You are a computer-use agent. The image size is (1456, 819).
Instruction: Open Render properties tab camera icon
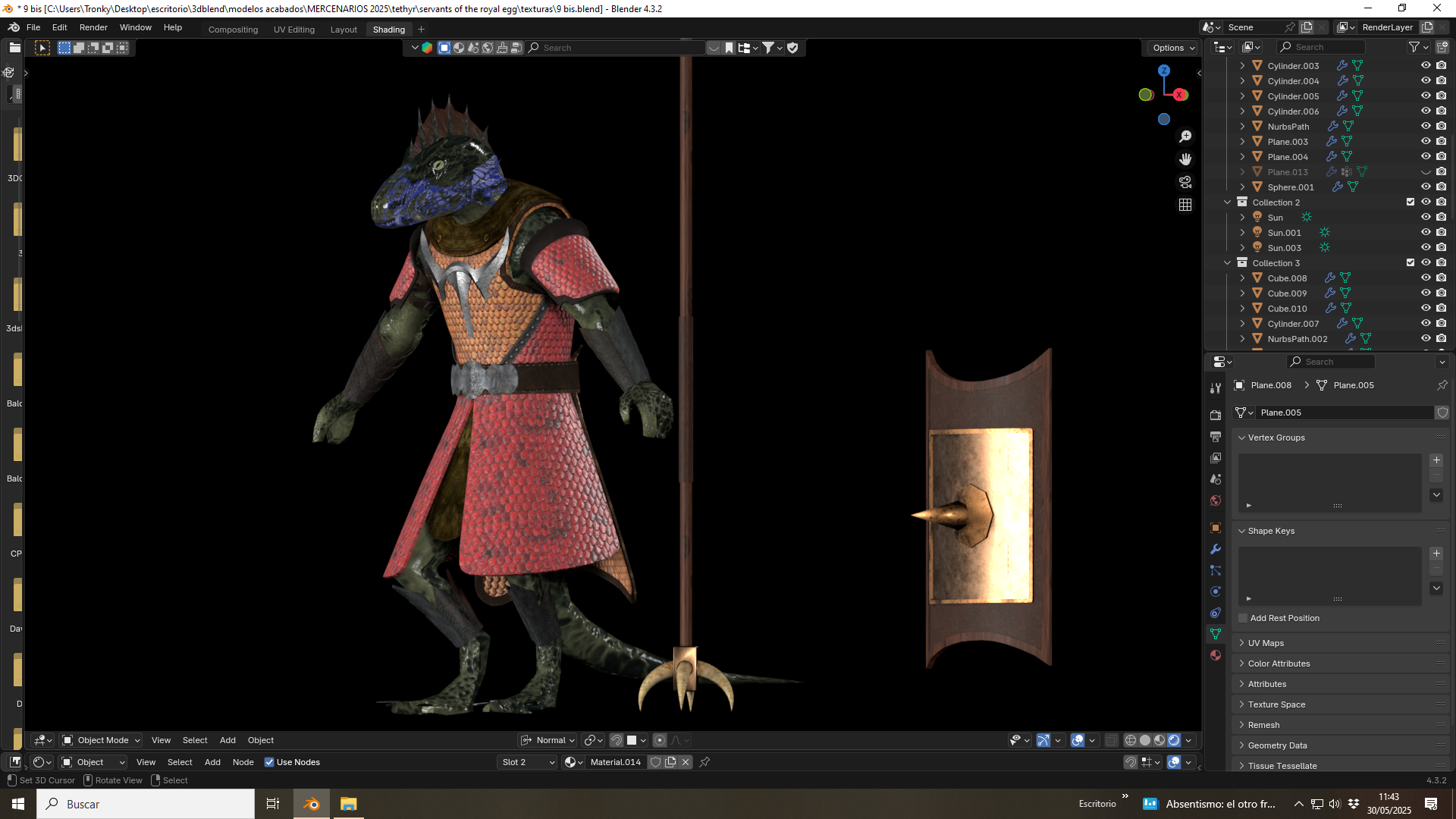tap(1216, 416)
